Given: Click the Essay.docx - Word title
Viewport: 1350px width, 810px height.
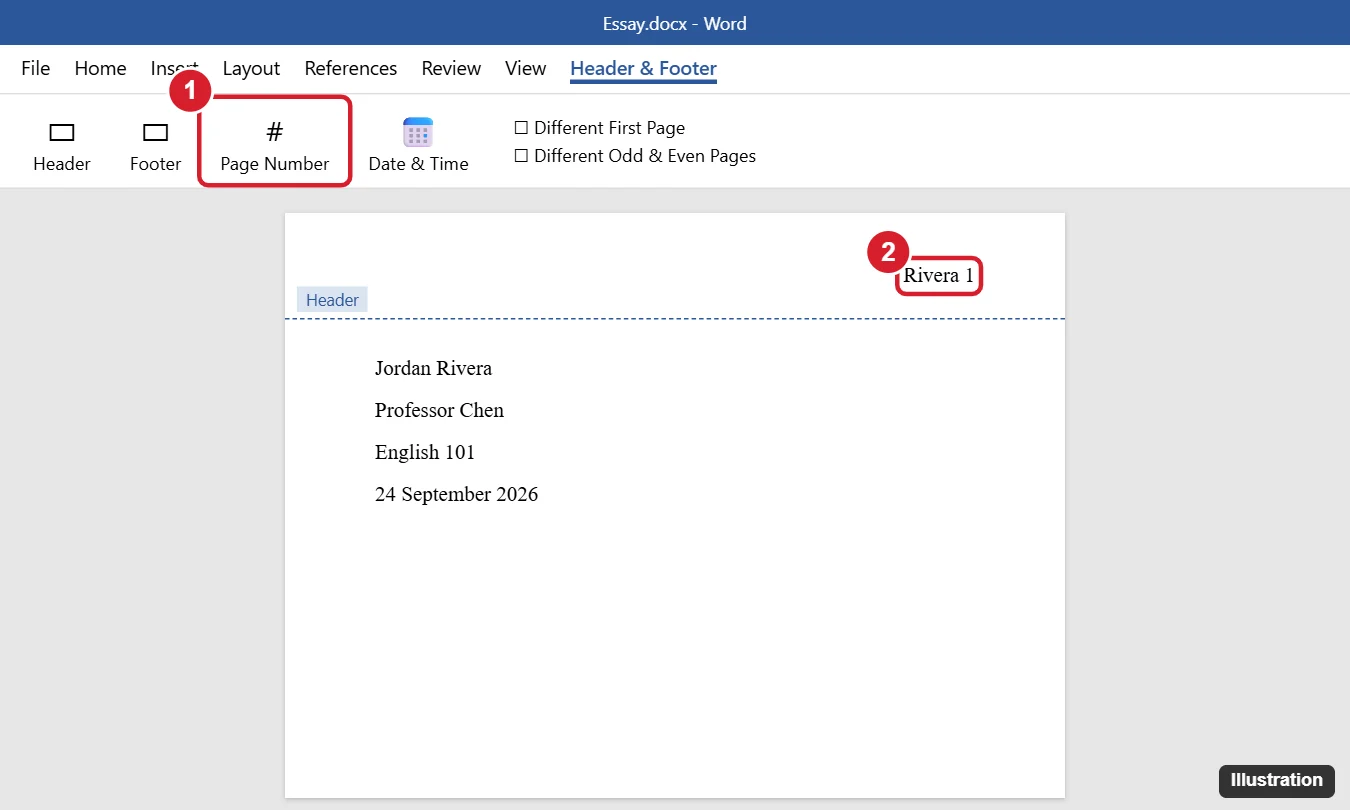Looking at the screenshot, I should pos(675,23).
